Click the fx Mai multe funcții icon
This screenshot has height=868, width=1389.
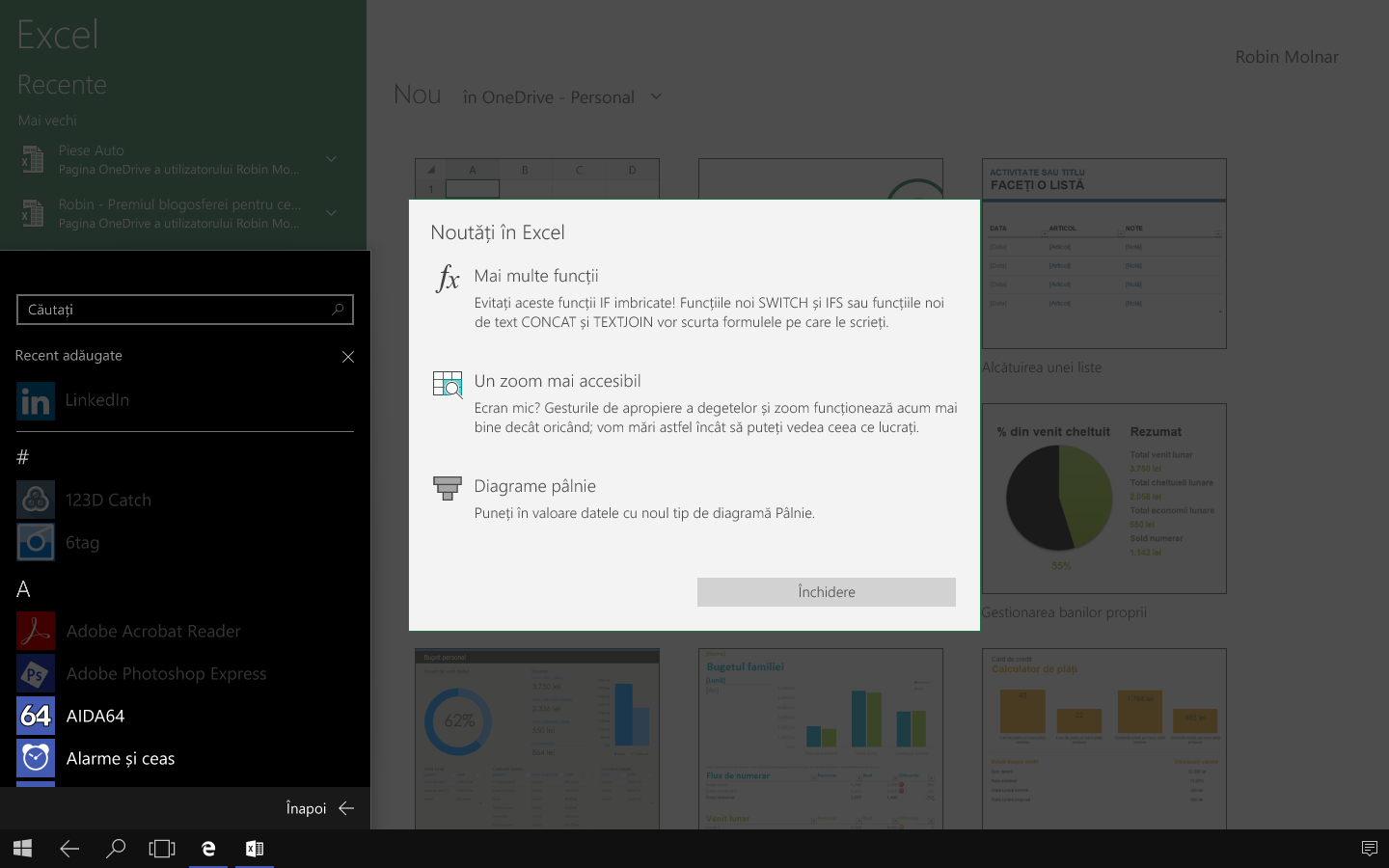point(448,278)
